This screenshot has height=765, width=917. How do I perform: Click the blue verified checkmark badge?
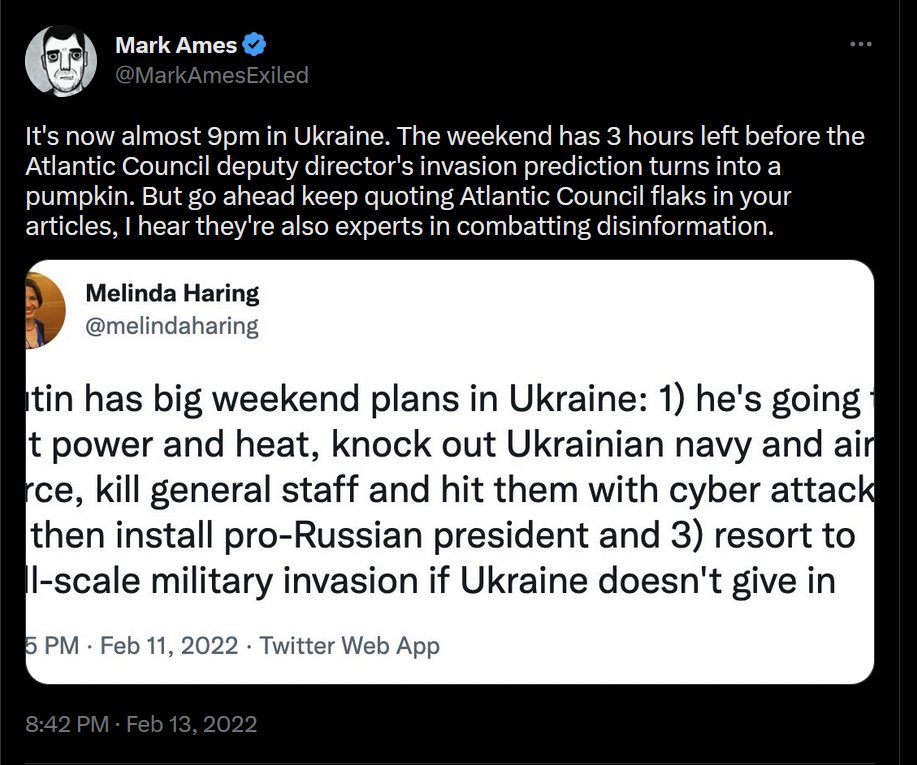tap(257, 45)
